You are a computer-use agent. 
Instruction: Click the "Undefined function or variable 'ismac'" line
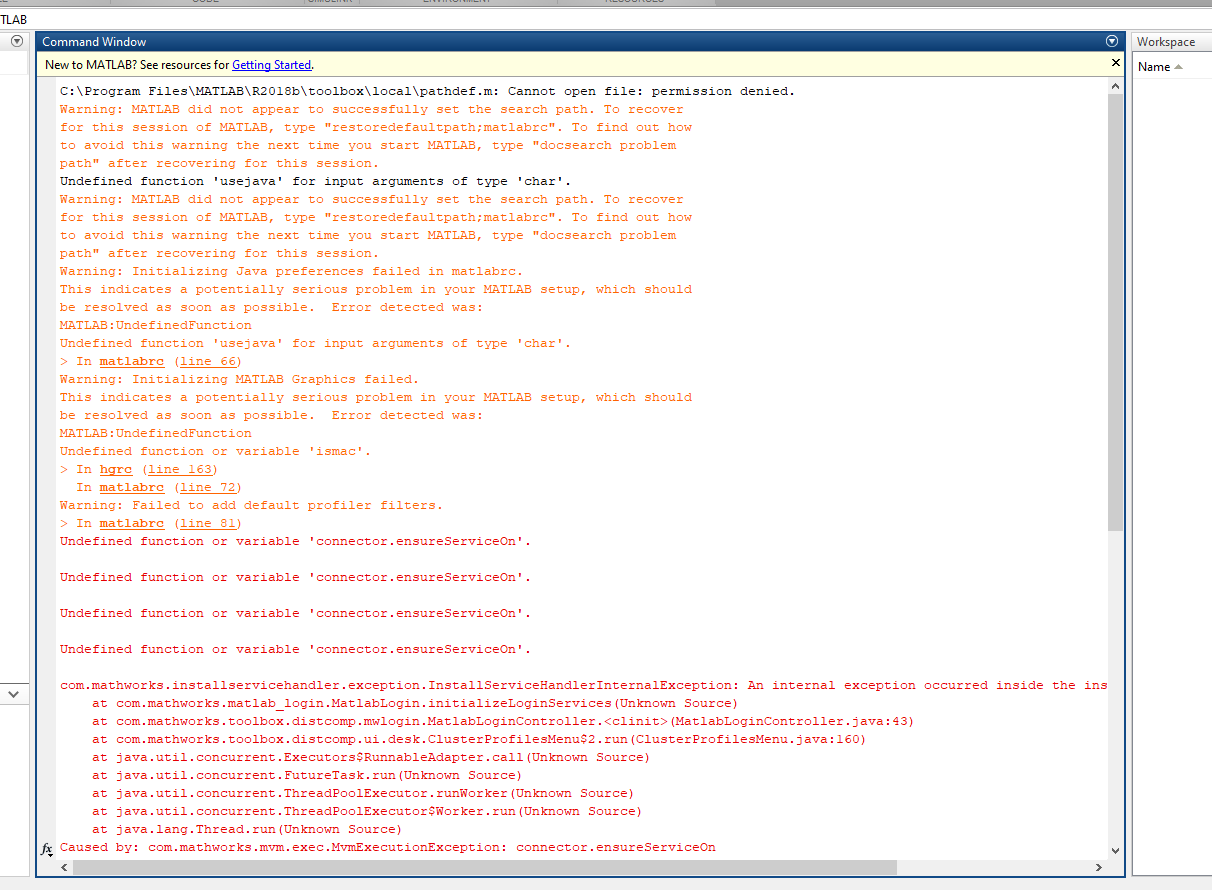coord(215,451)
